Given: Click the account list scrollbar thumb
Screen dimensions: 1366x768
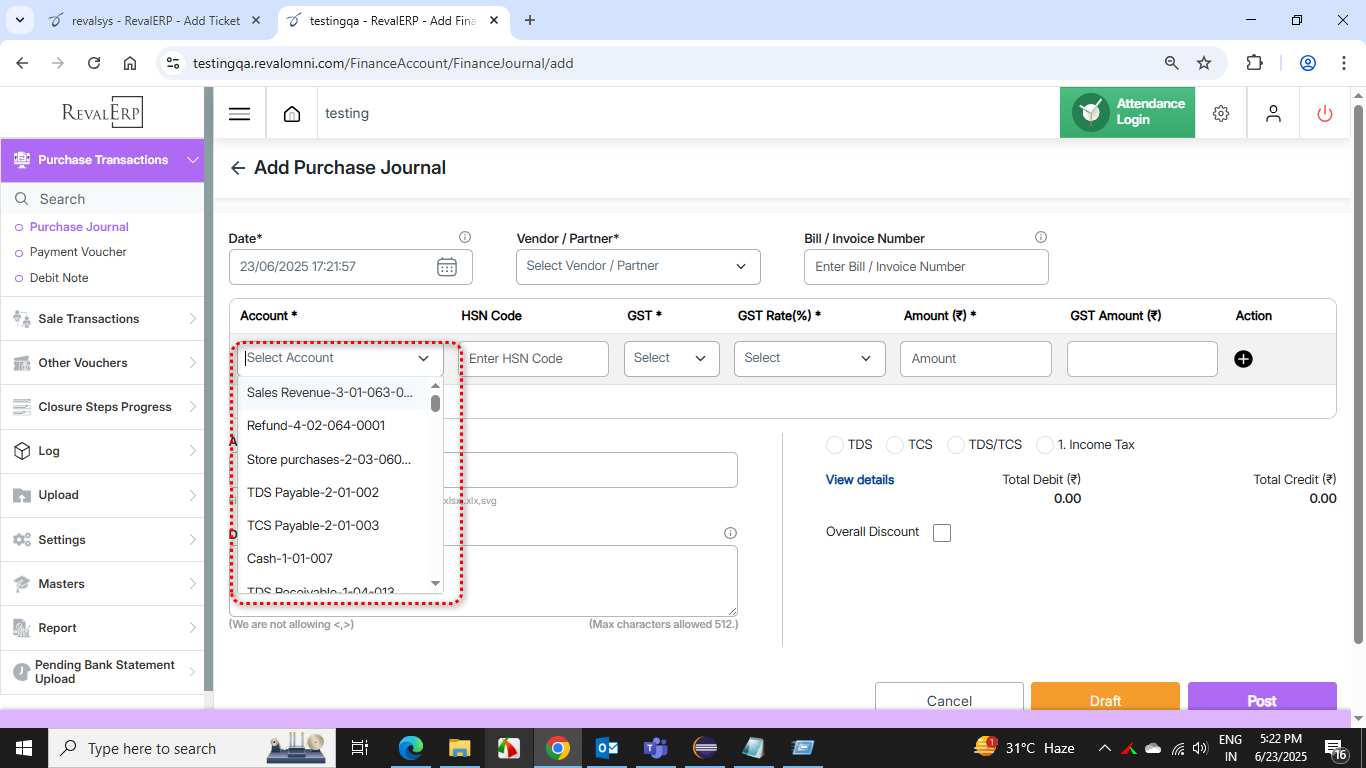Looking at the screenshot, I should tap(435, 403).
